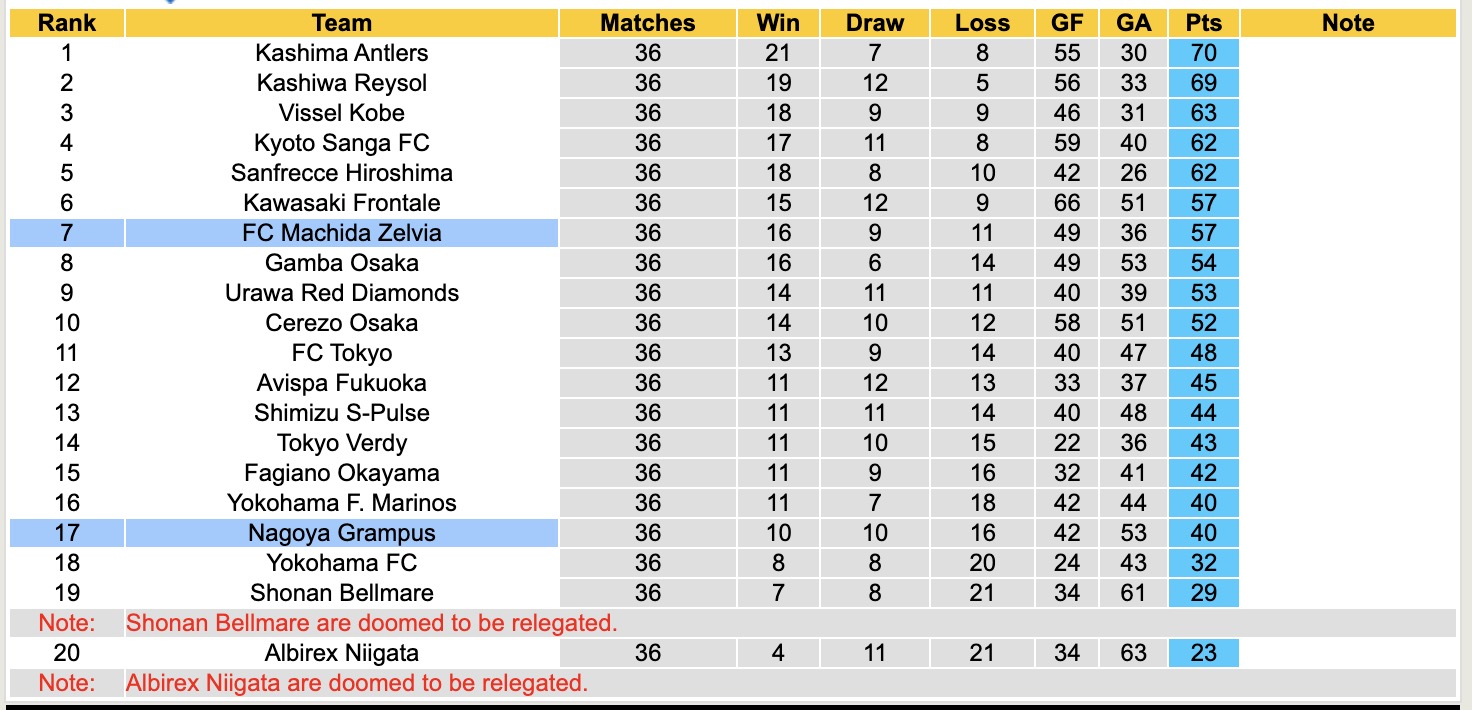Select the highlighted FC Machida Zelvia row
The image size is (1472, 710).
tap(341, 233)
